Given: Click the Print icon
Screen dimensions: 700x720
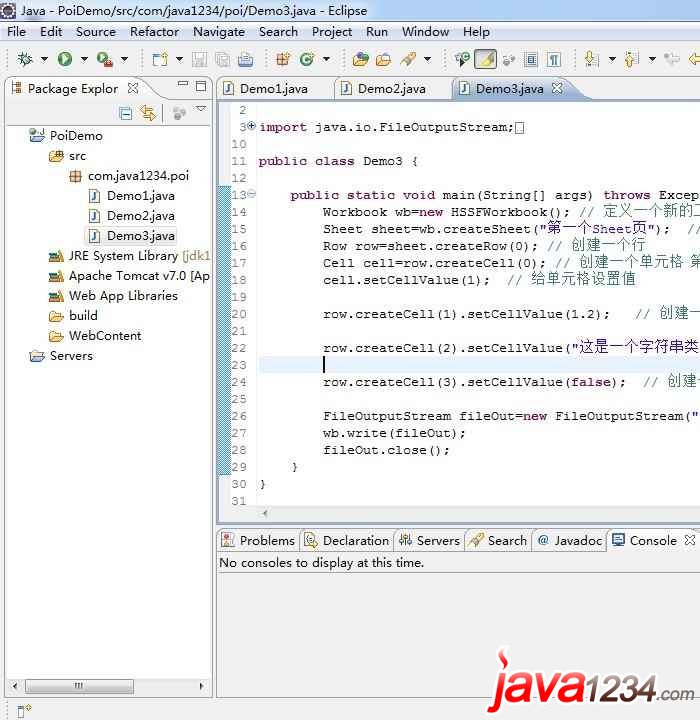Looking at the screenshot, I should tap(246, 60).
